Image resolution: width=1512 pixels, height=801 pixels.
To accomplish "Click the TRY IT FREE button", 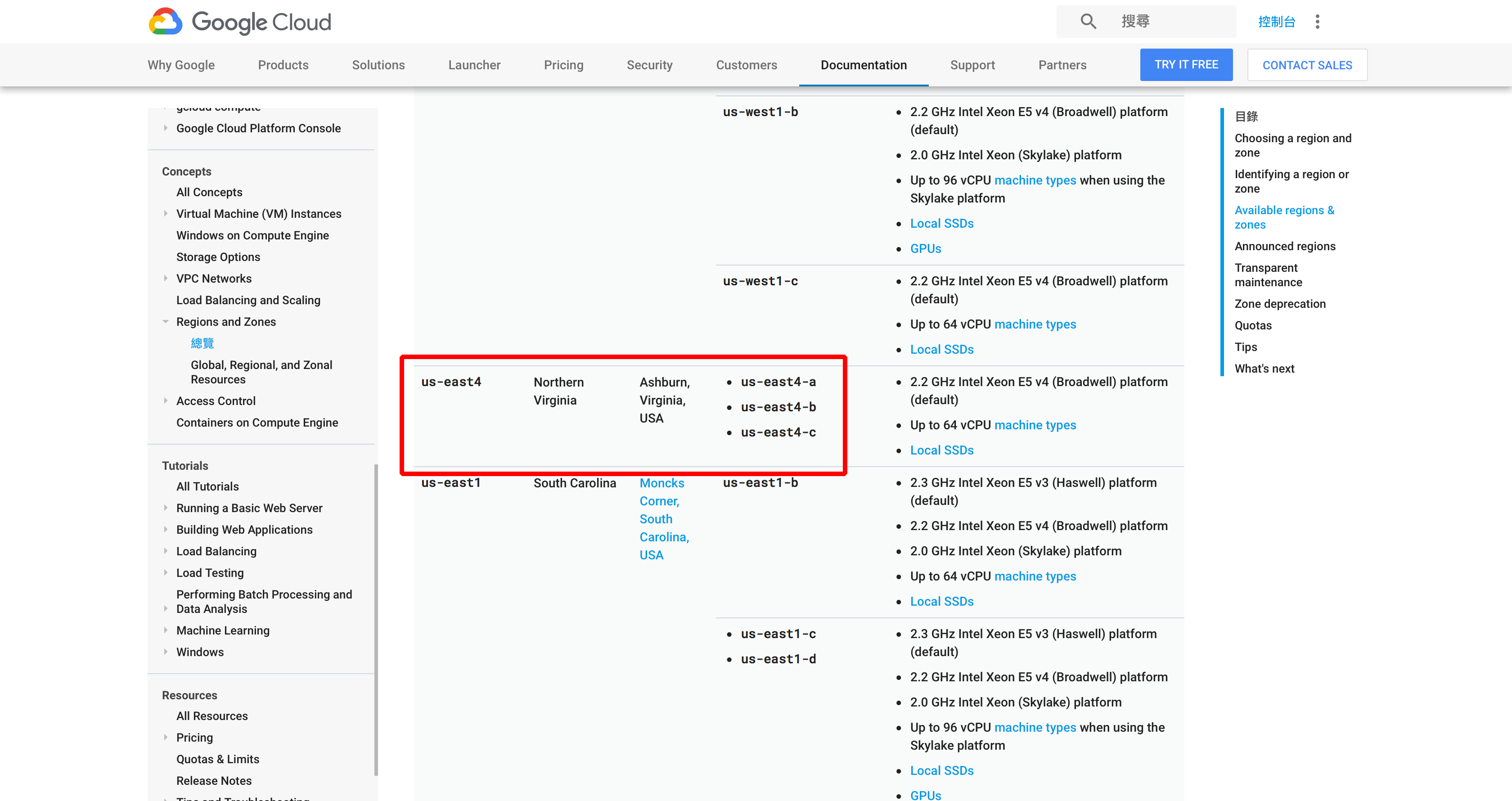I will pyautogui.click(x=1186, y=64).
